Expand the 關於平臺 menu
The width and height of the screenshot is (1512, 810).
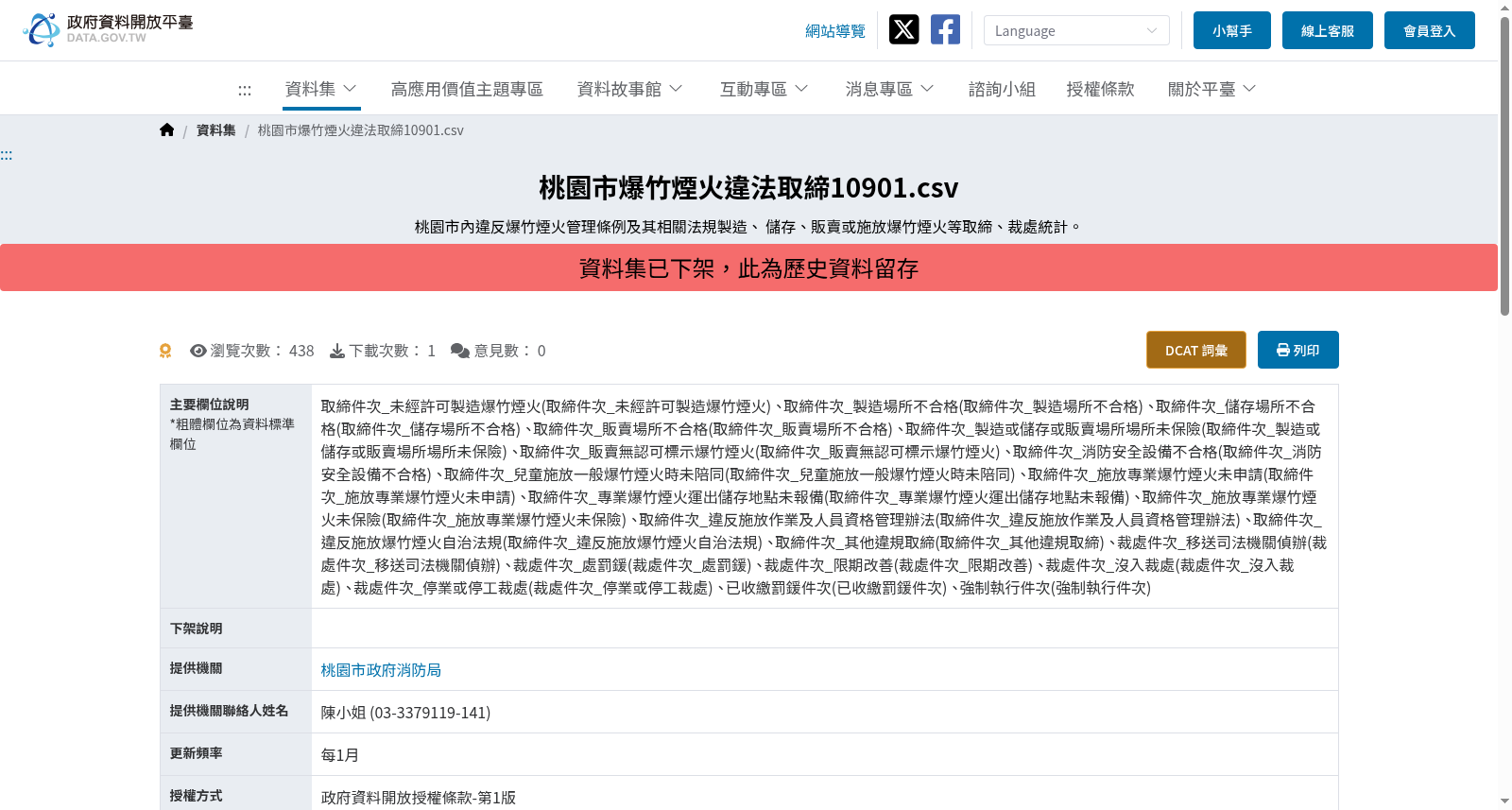tap(1212, 89)
